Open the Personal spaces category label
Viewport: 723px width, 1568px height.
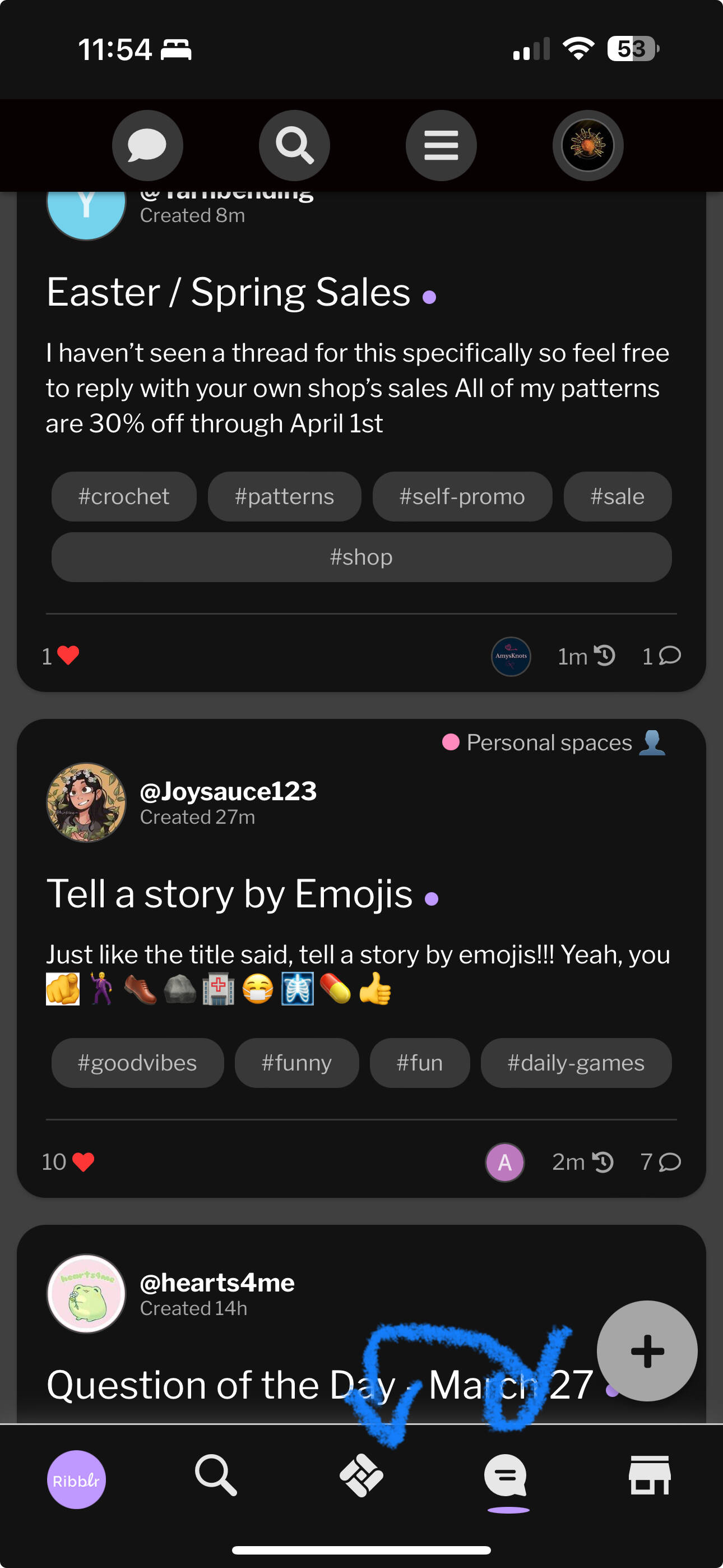tap(549, 743)
